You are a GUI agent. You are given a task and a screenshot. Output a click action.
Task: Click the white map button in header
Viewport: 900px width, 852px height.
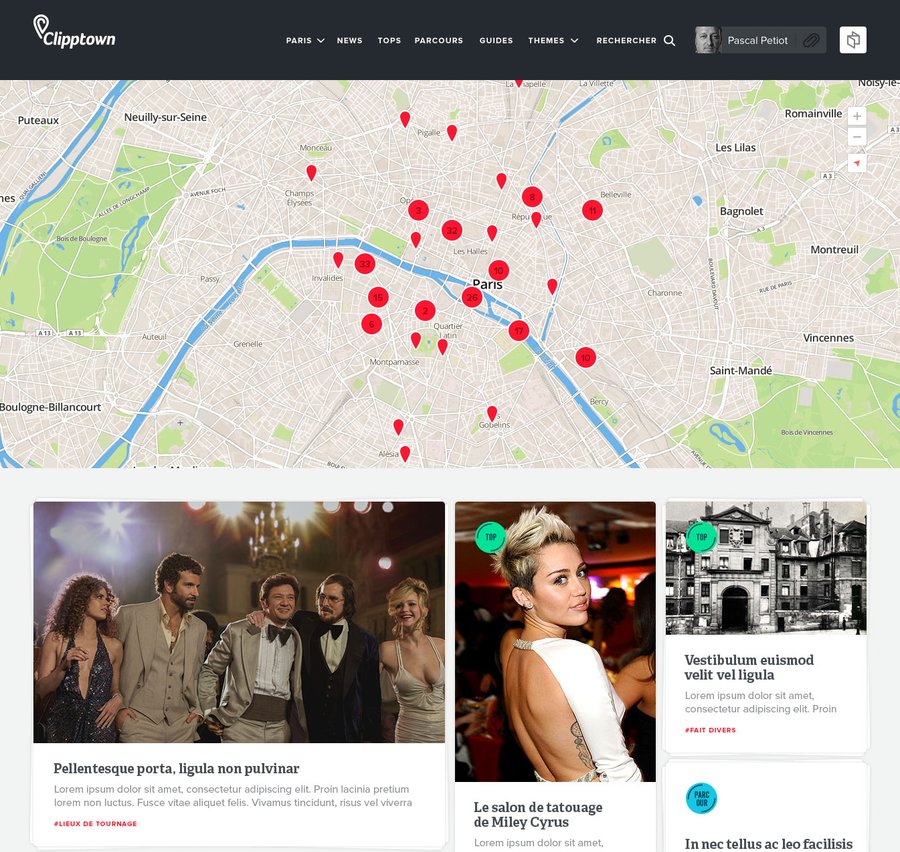click(853, 40)
